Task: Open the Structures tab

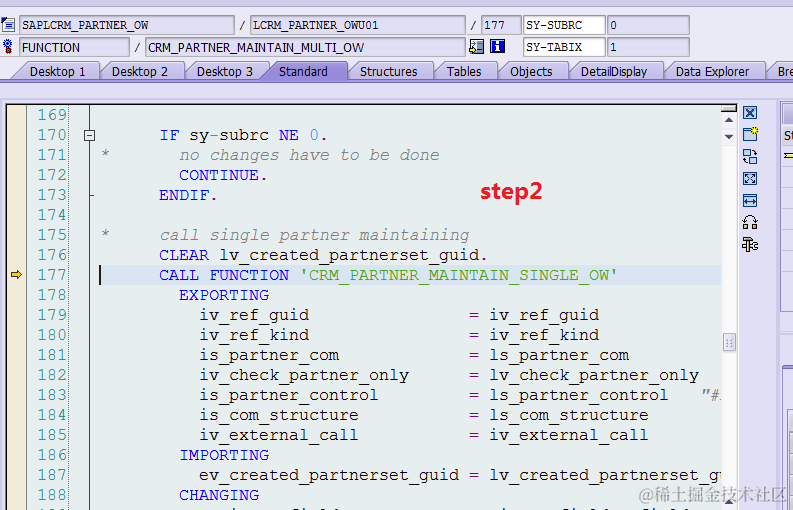Action: [388, 71]
